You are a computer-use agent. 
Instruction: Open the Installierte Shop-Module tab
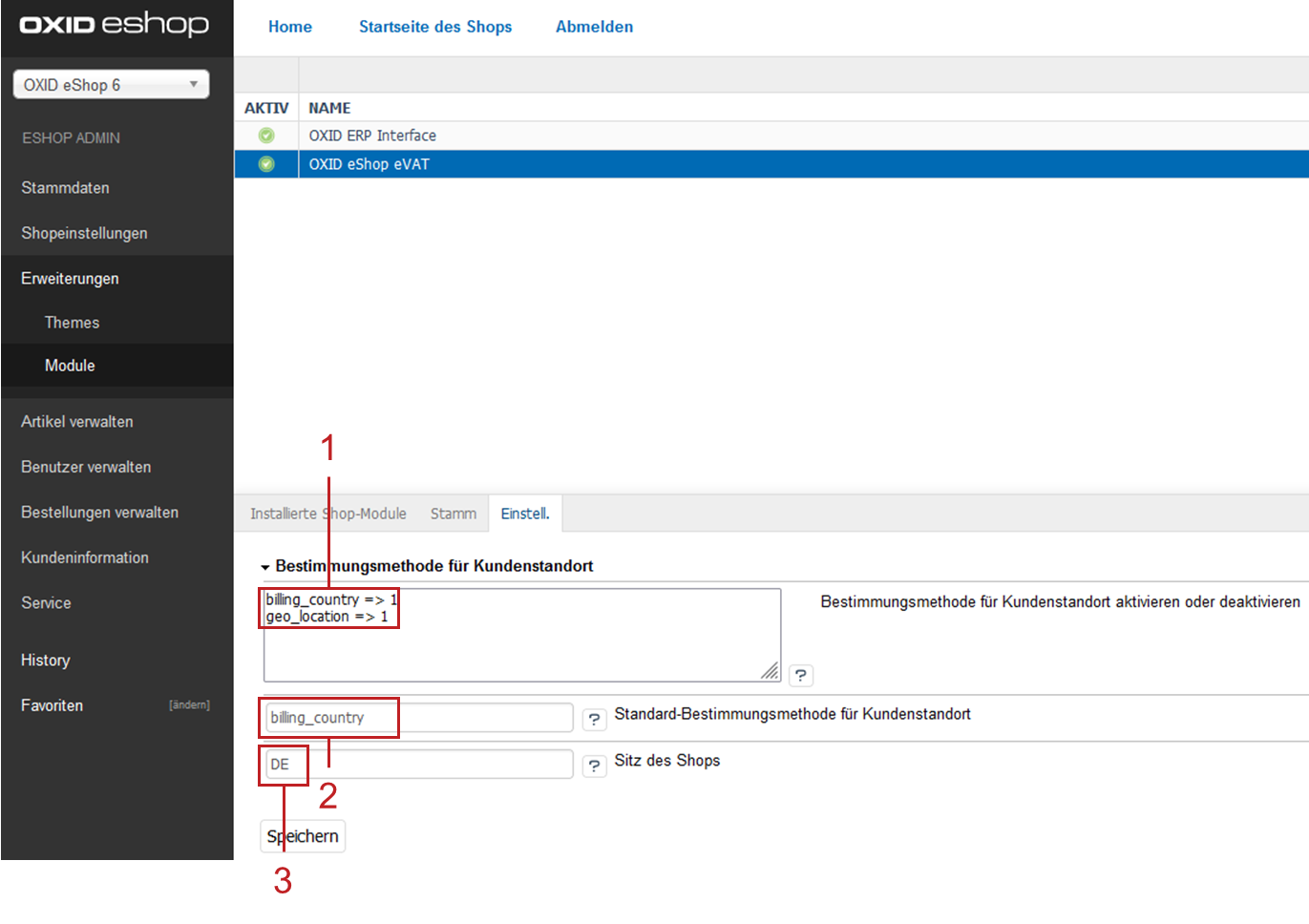pos(328,514)
